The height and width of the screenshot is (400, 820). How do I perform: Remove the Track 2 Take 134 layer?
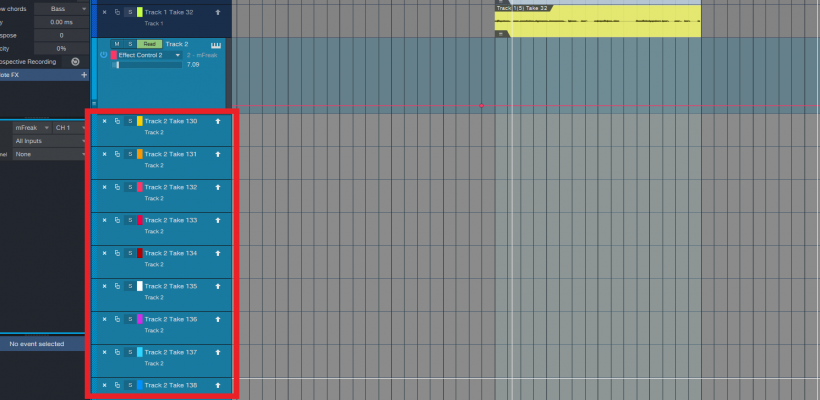coord(104,253)
